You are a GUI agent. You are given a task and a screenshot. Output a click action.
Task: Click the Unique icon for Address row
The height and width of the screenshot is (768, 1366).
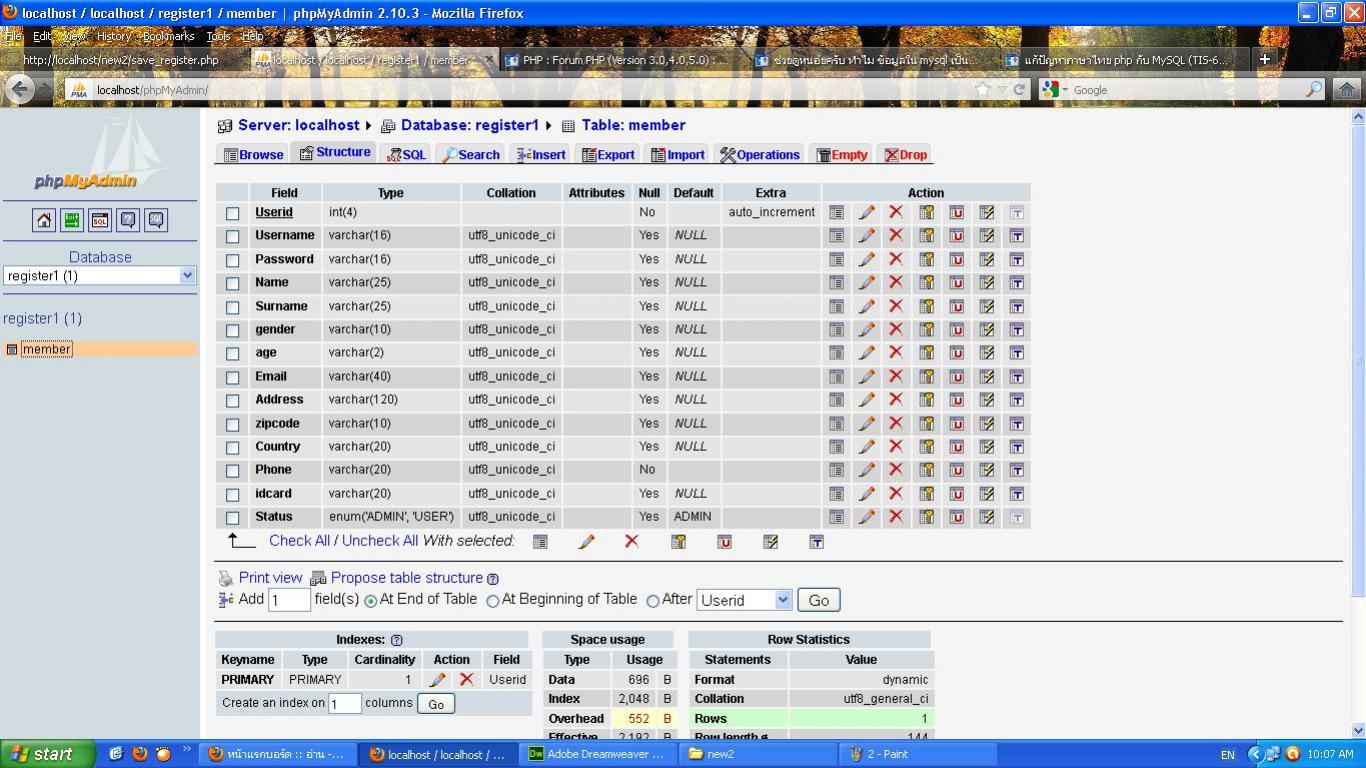point(956,400)
